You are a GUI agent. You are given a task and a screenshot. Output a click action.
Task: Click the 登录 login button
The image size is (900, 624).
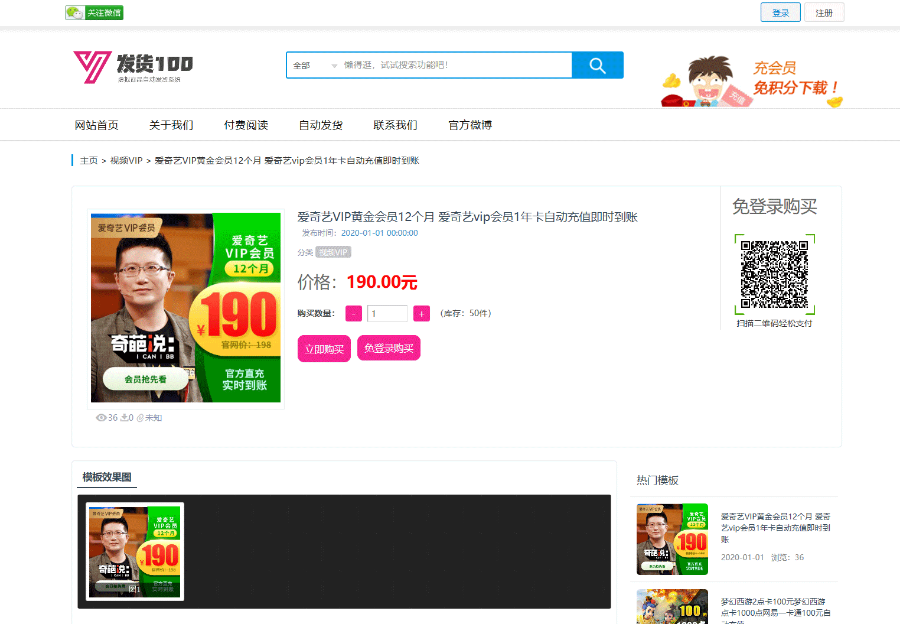780,13
